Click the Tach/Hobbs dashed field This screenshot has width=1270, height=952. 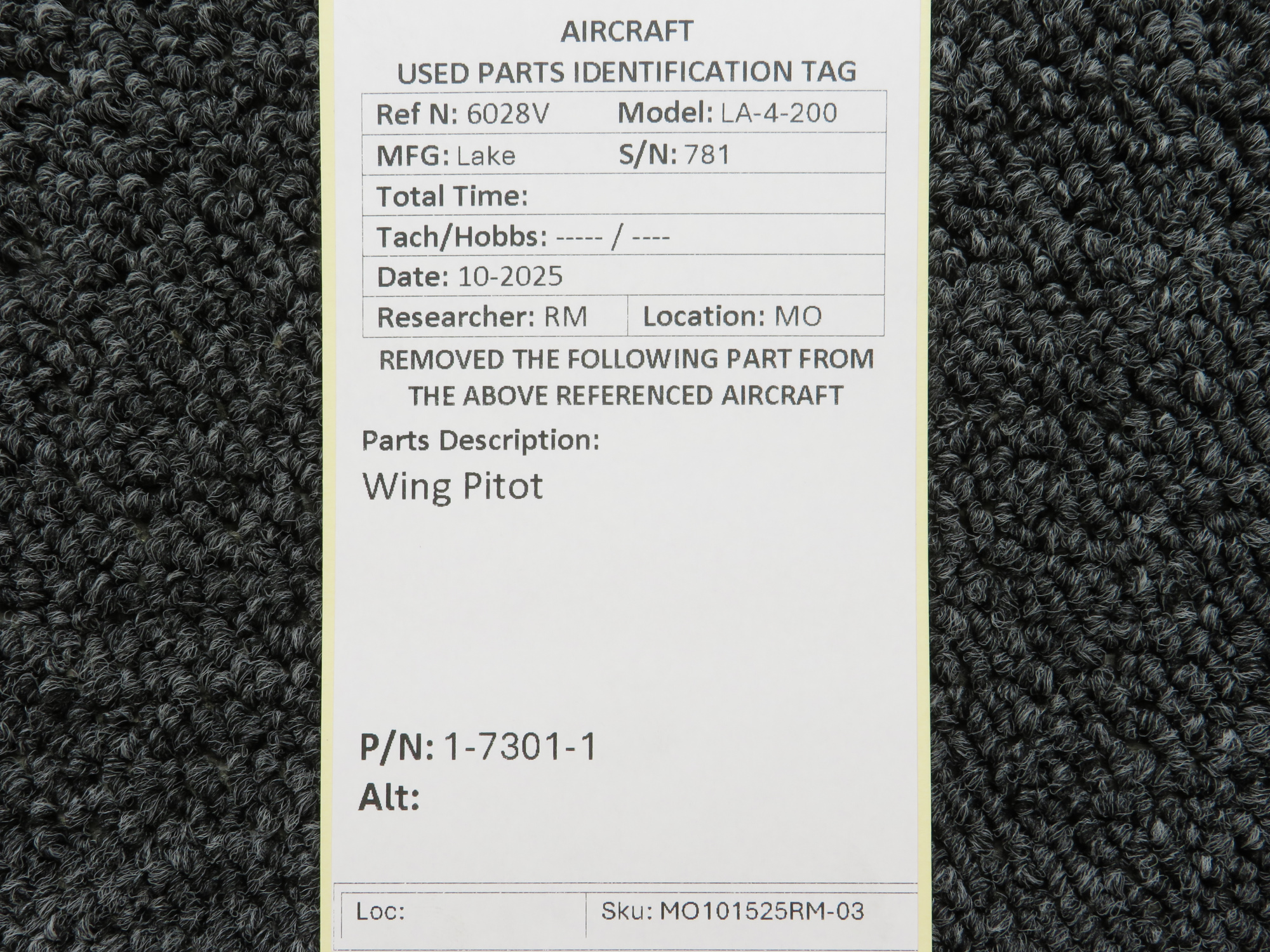(612, 237)
